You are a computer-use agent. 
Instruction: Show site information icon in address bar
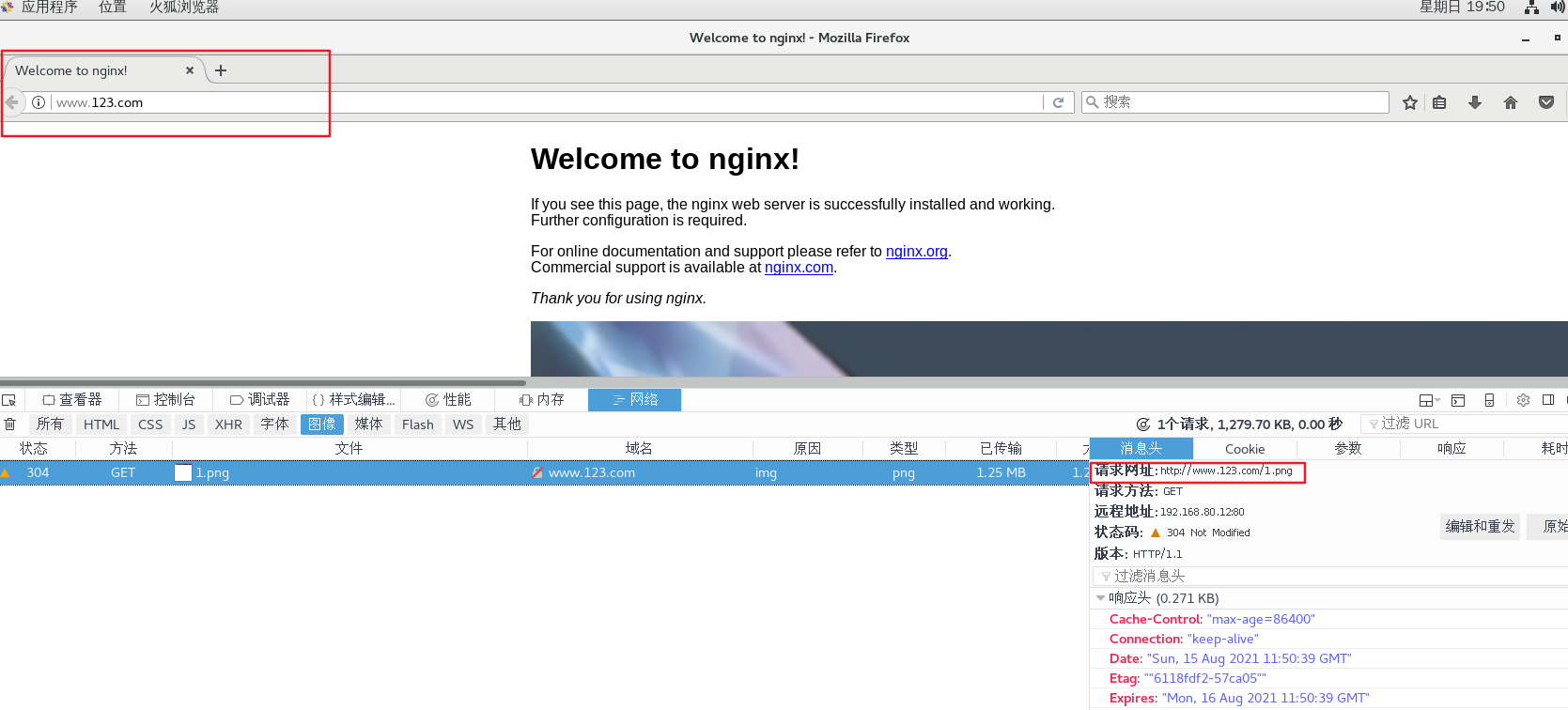(x=39, y=102)
